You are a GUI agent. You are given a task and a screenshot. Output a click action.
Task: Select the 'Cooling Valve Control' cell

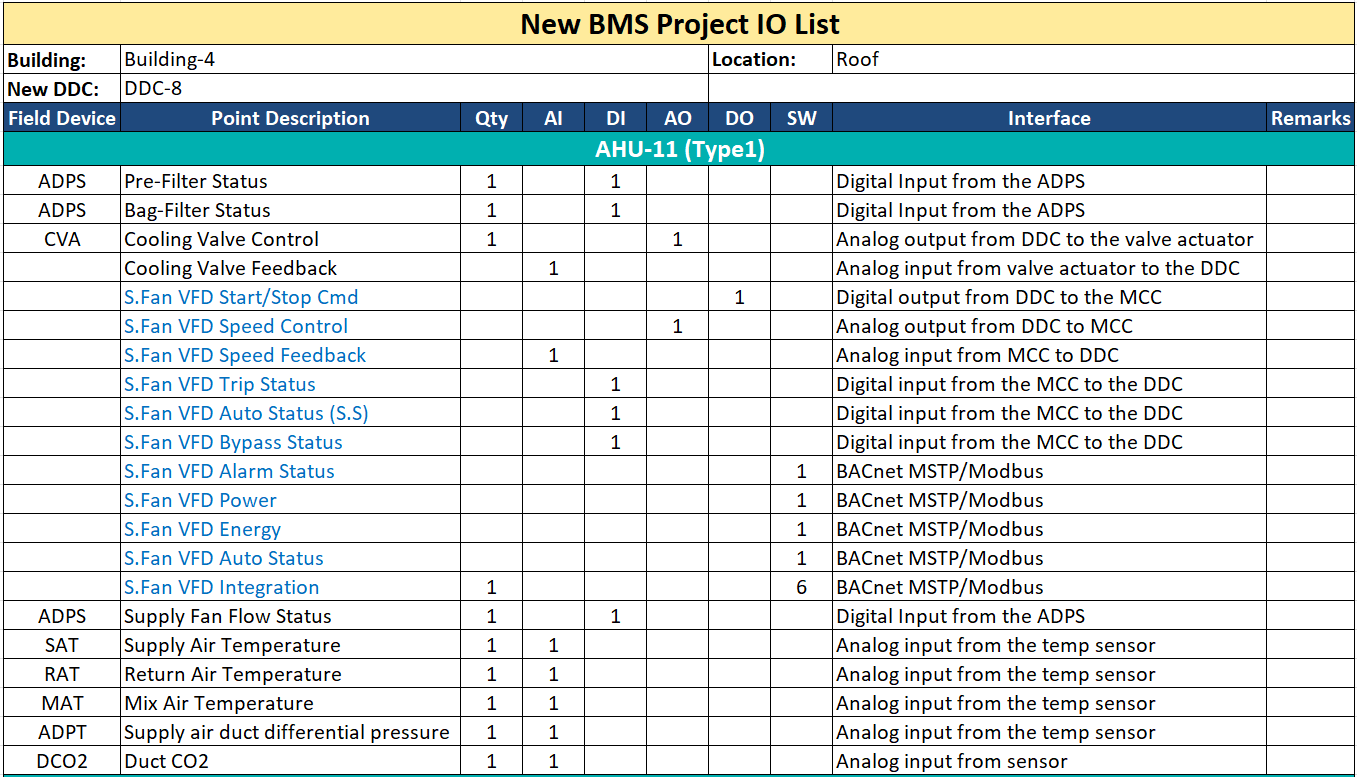point(290,239)
